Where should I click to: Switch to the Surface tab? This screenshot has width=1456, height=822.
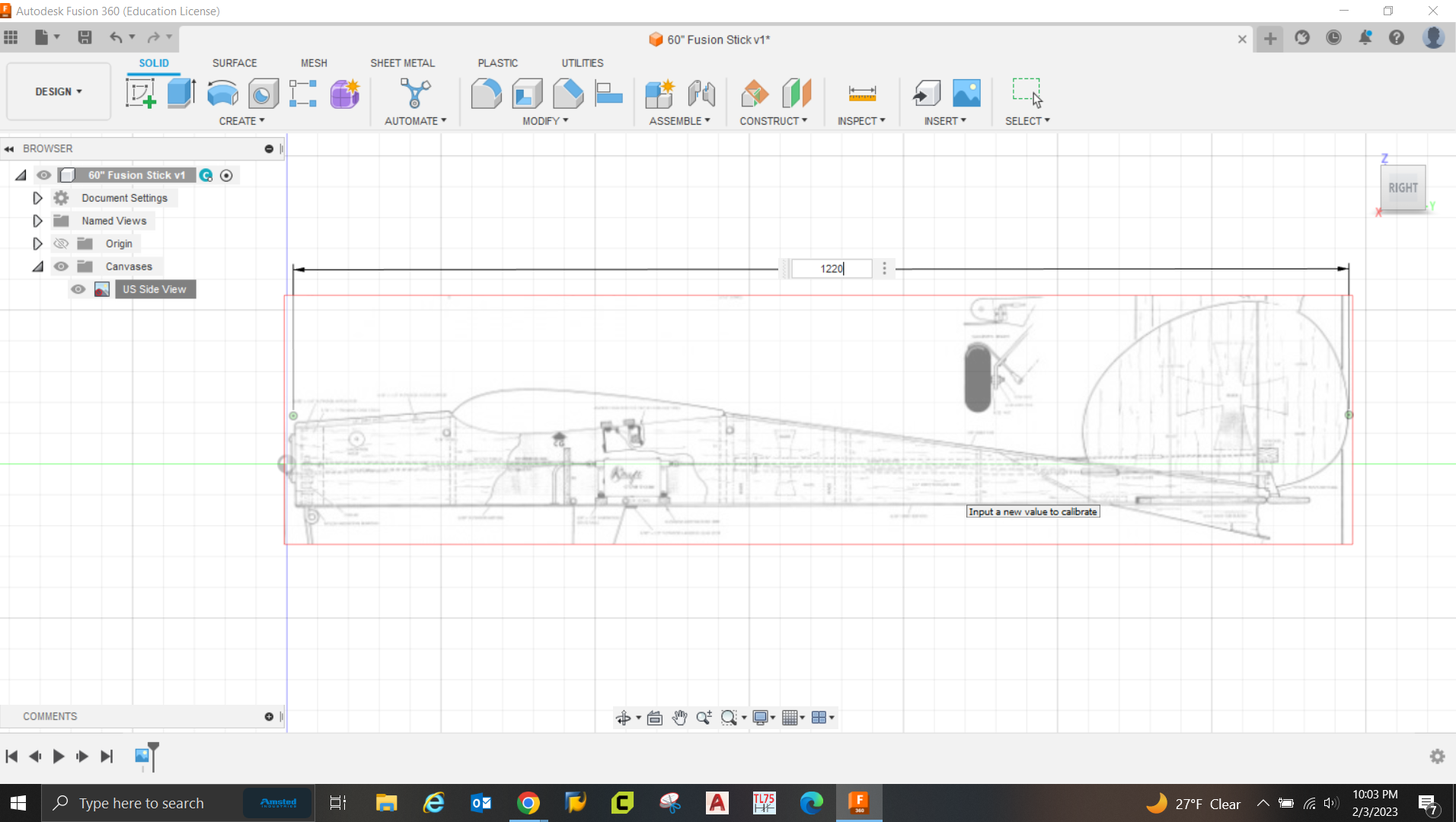click(x=234, y=62)
